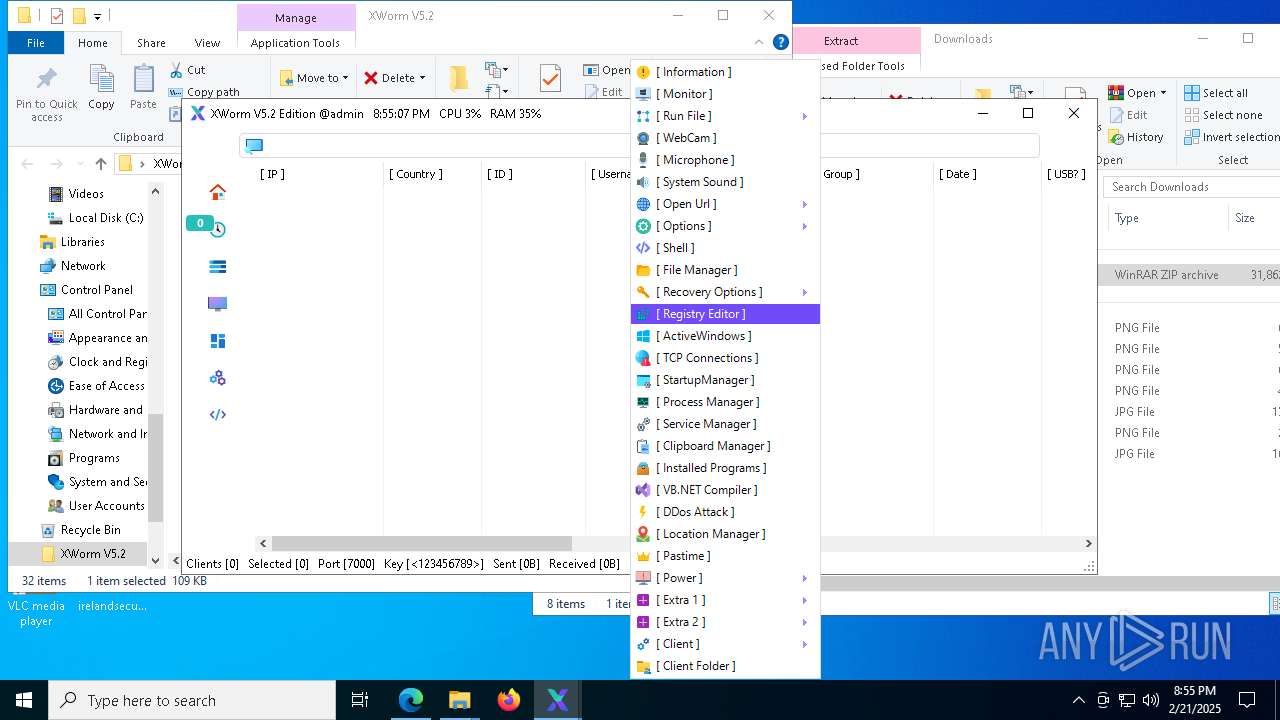Click the IP column header
Image resolution: width=1280 pixels, height=720 pixels.
[x=272, y=174]
